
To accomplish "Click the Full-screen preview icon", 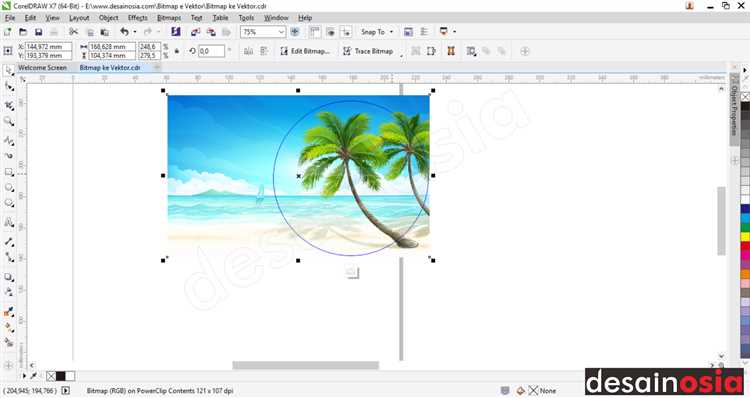I will point(295,32).
